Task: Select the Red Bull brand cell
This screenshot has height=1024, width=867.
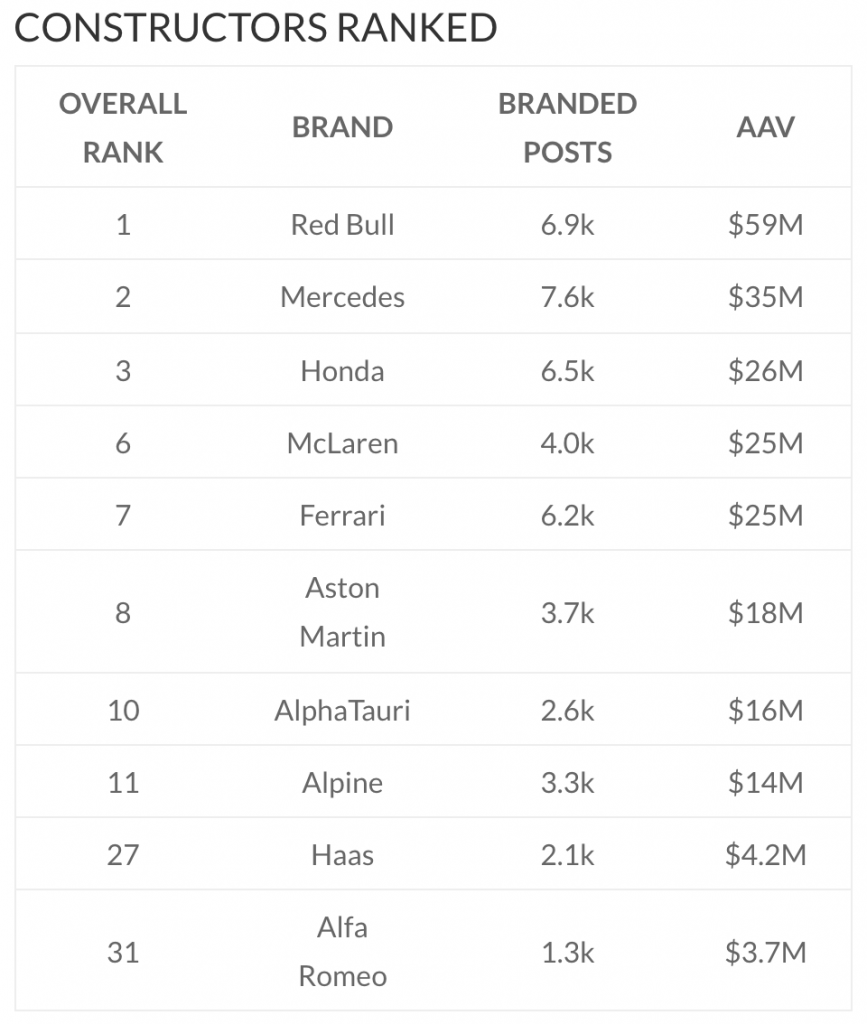Action: coord(342,225)
